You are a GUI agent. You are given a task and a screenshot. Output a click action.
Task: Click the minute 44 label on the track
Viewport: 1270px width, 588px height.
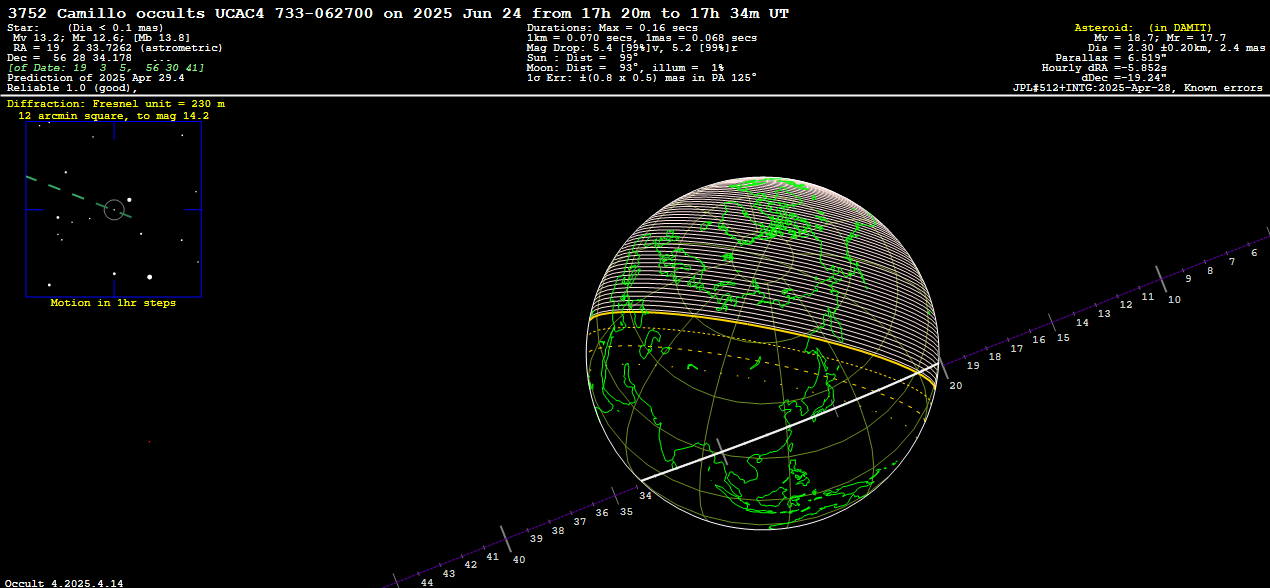[426, 582]
